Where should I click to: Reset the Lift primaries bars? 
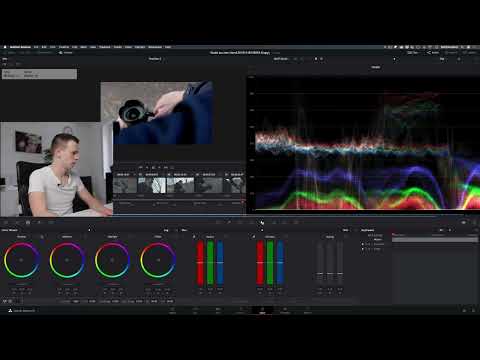pyautogui.click(x=226, y=237)
